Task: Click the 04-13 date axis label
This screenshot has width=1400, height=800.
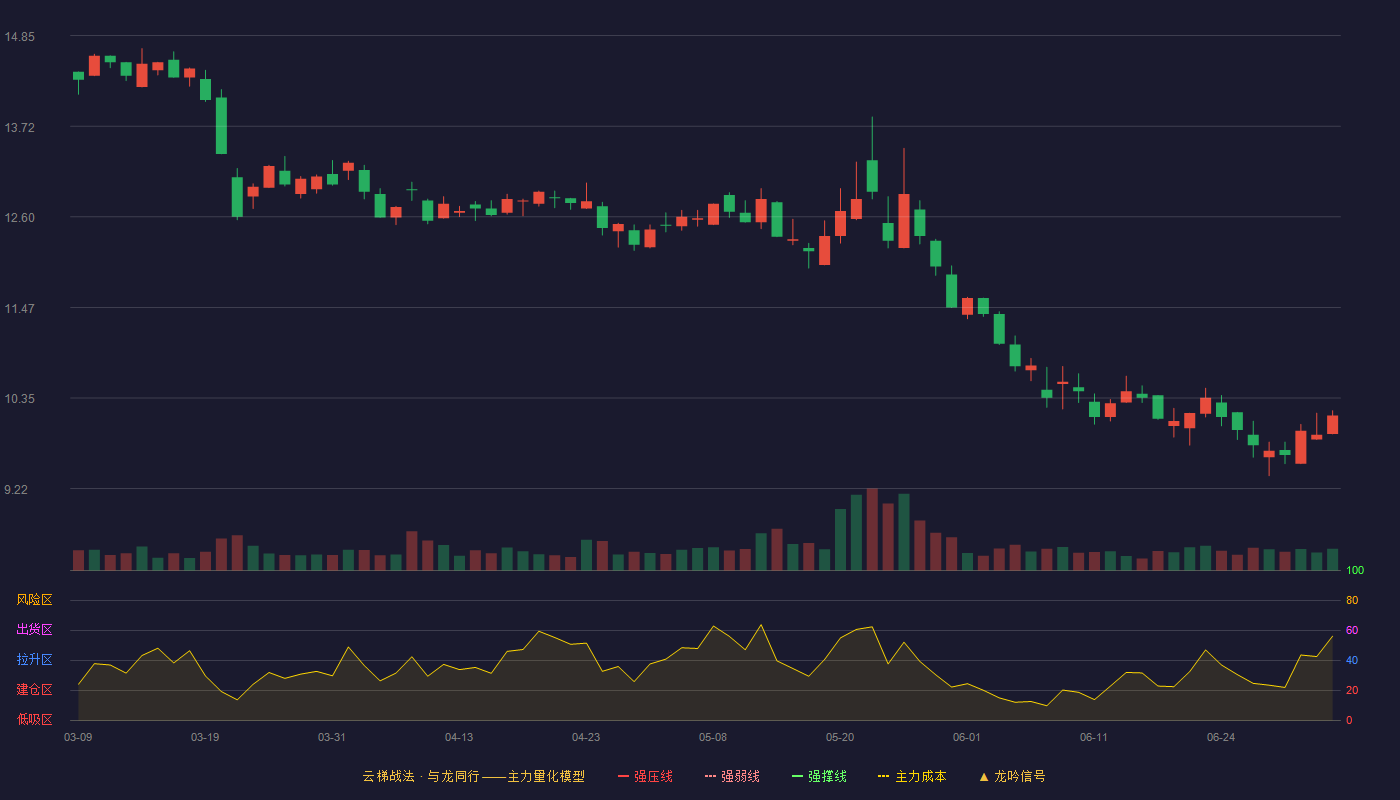Action: point(459,737)
